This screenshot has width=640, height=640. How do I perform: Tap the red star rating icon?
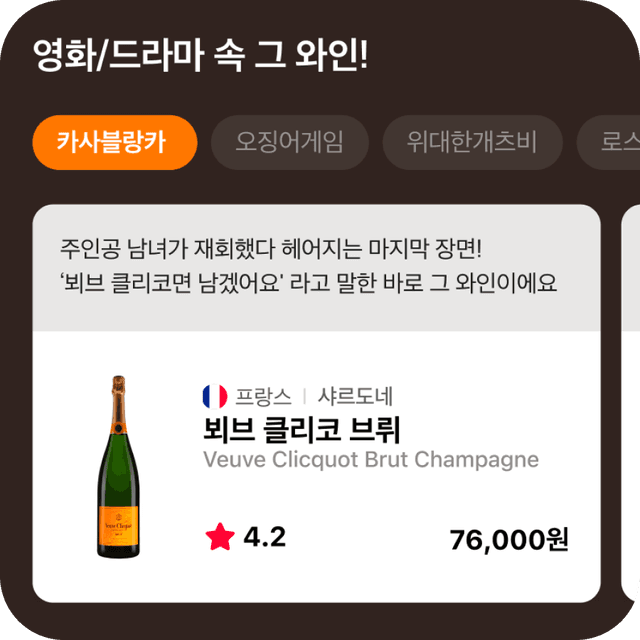[219, 538]
